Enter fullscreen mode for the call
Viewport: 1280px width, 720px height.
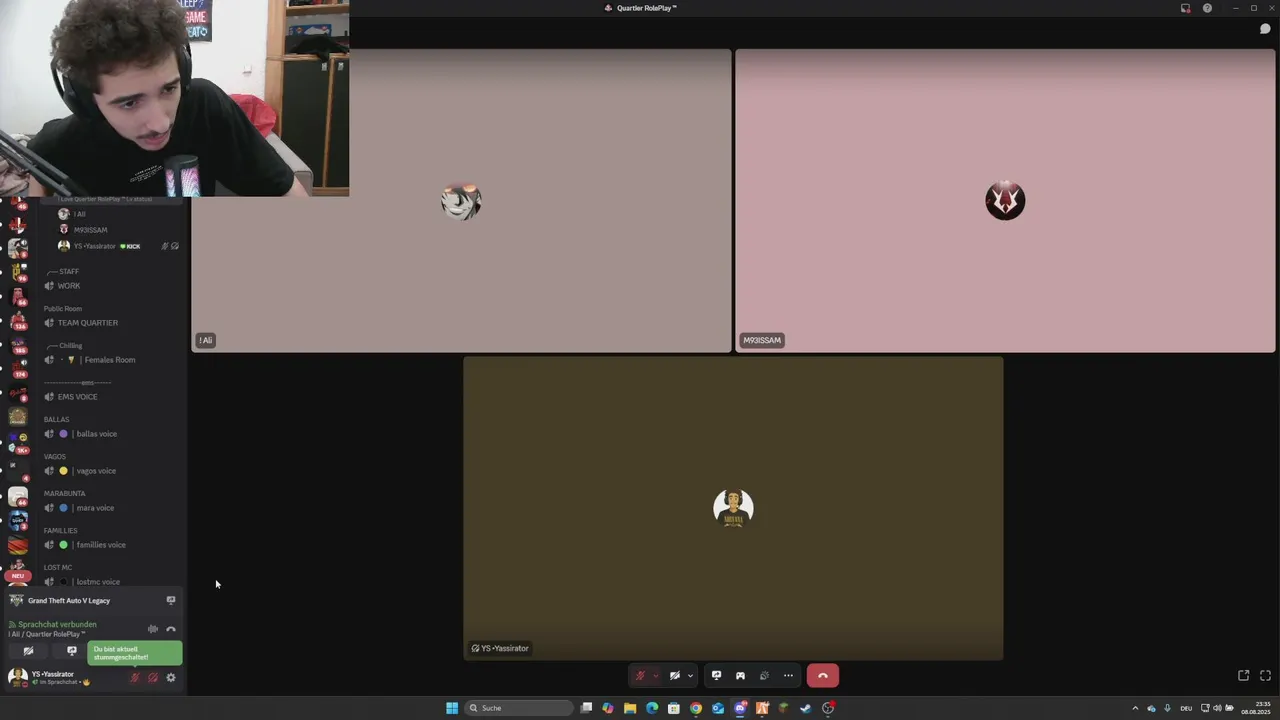point(1265,676)
